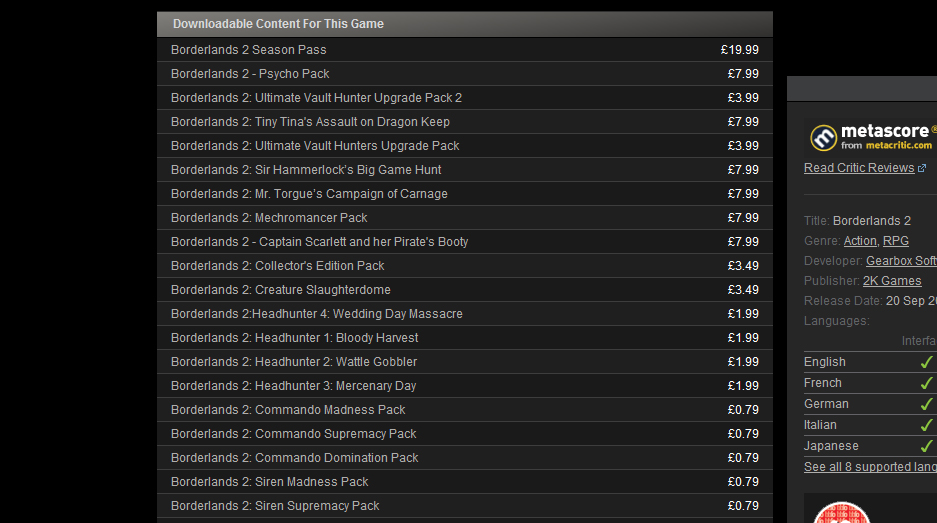Open the 2K Games publisher link
Image resolution: width=937 pixels, height=523 pixels.
(x=892, y=281)
